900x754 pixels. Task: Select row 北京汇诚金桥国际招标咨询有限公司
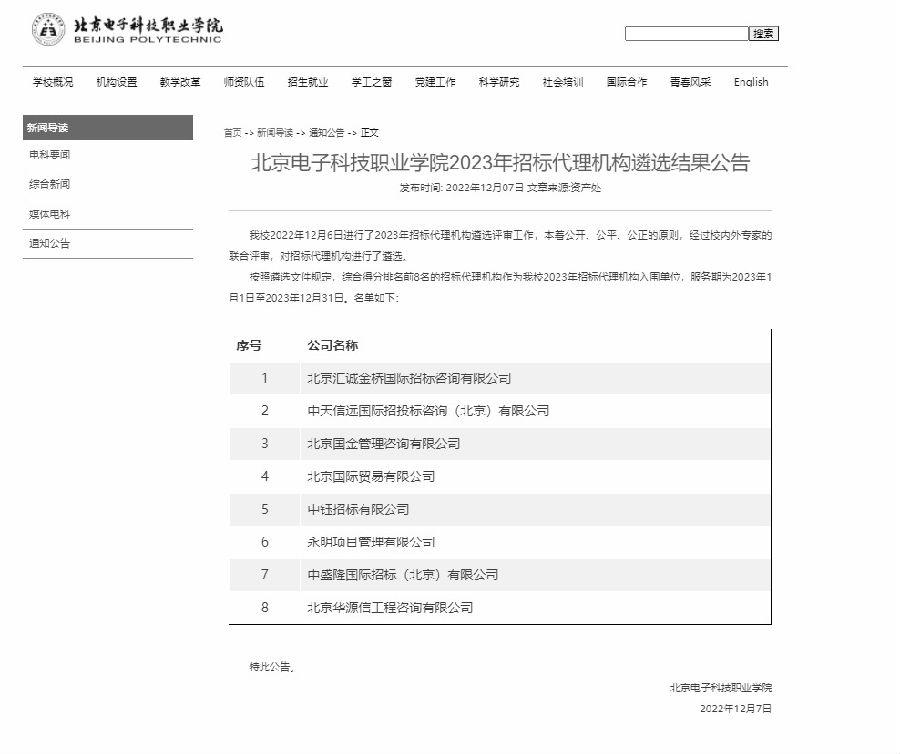[x=500, y=378]
